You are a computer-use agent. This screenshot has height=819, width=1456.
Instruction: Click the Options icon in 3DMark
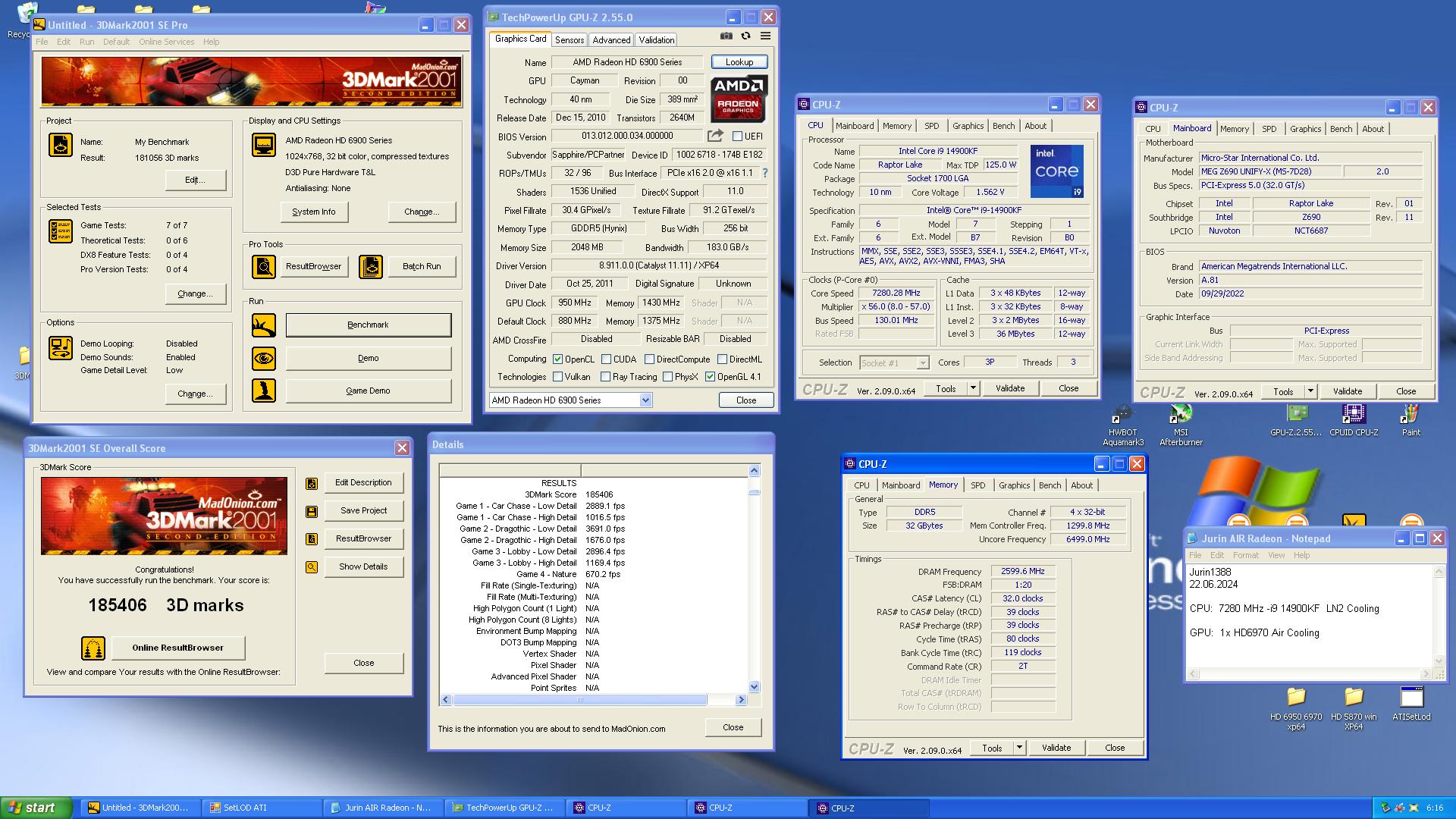click(61, 348)
